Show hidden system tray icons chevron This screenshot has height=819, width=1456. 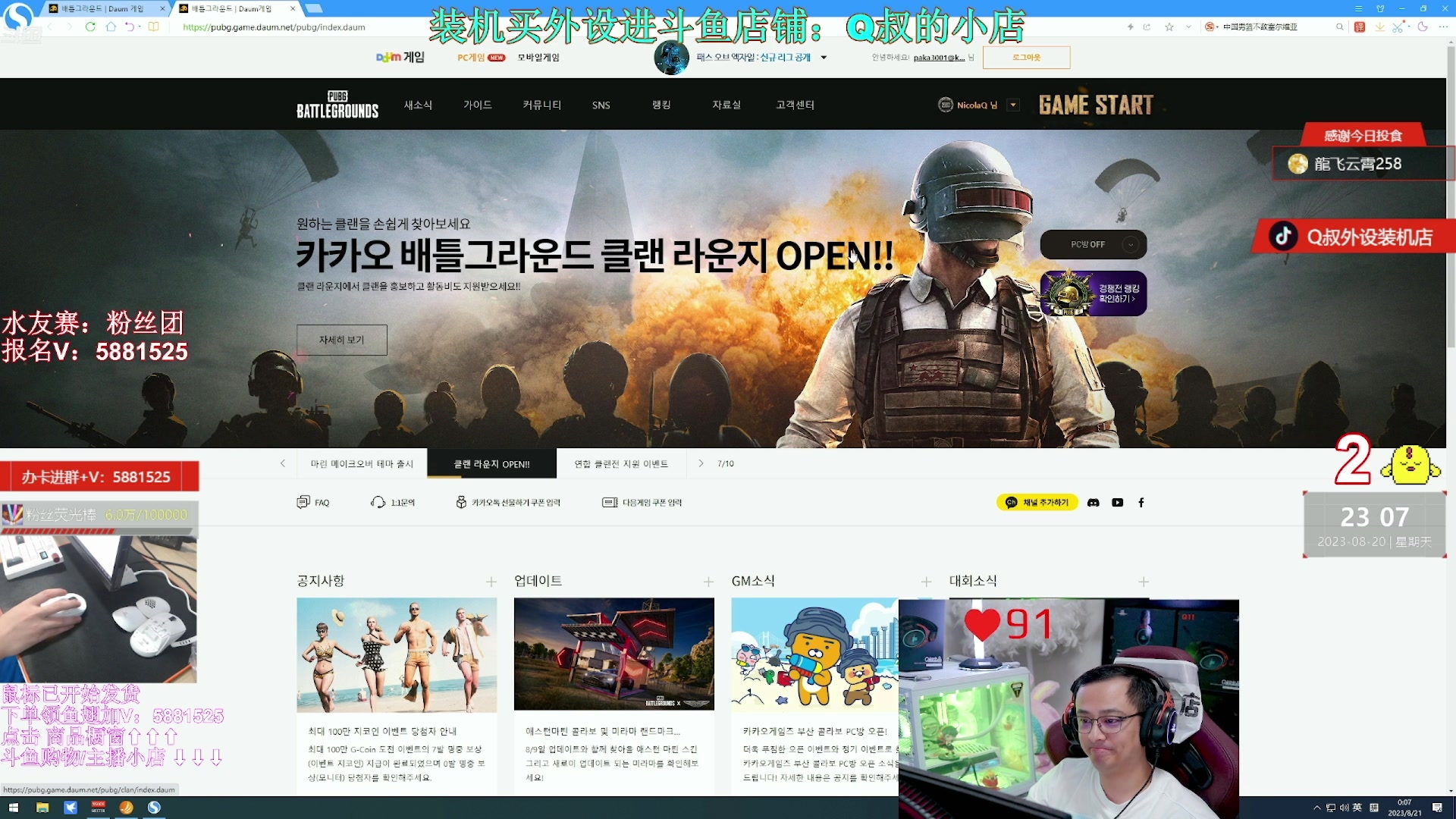(x=1317, y=808)
